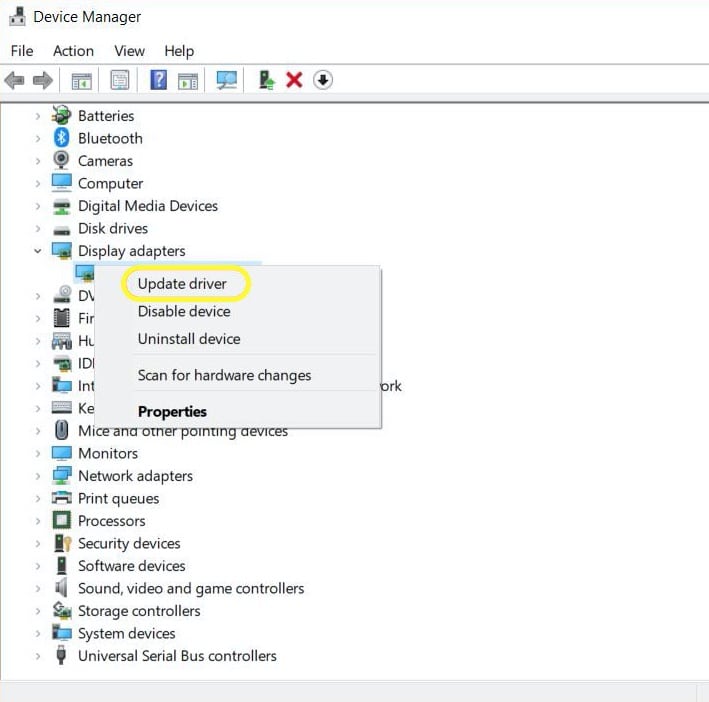Click the Cameras webcam icon
This screenshot has width=709, height=702.
(x=61, y=160)
